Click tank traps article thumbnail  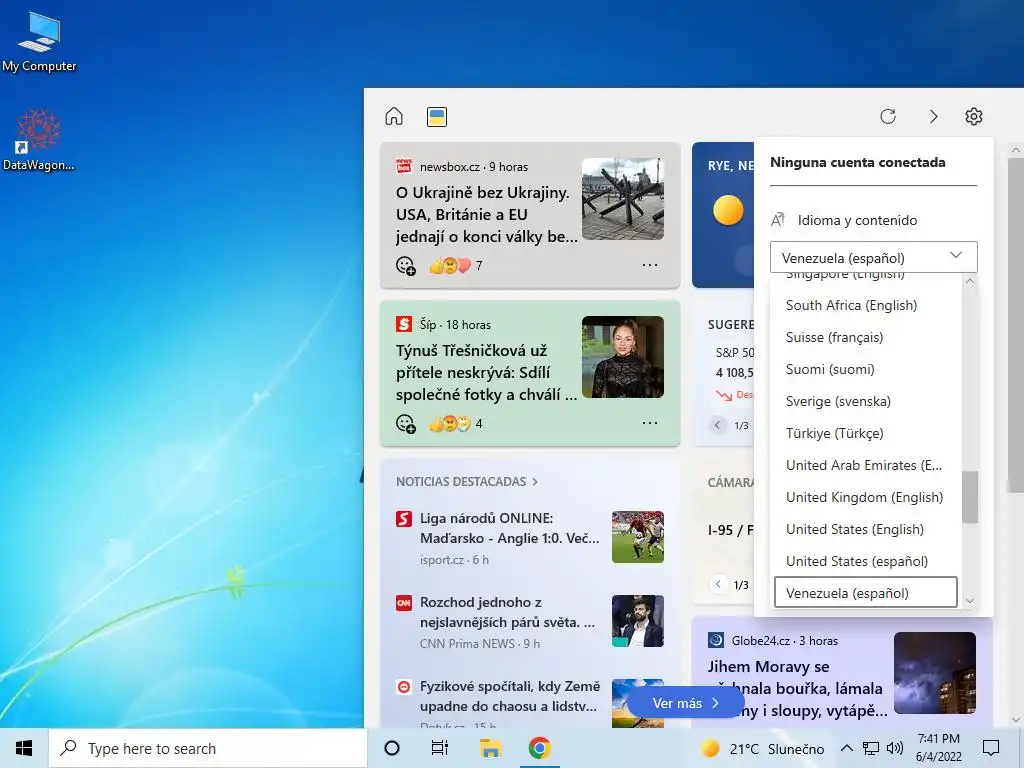click(x=623, y=199)
